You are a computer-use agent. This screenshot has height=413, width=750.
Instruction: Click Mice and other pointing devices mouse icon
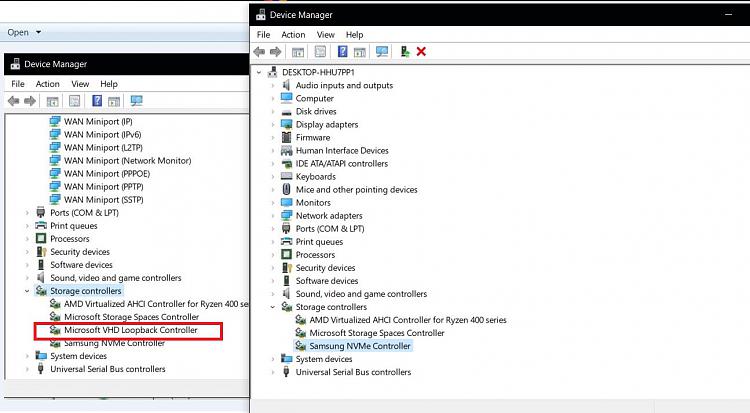[x=286, y=190]
